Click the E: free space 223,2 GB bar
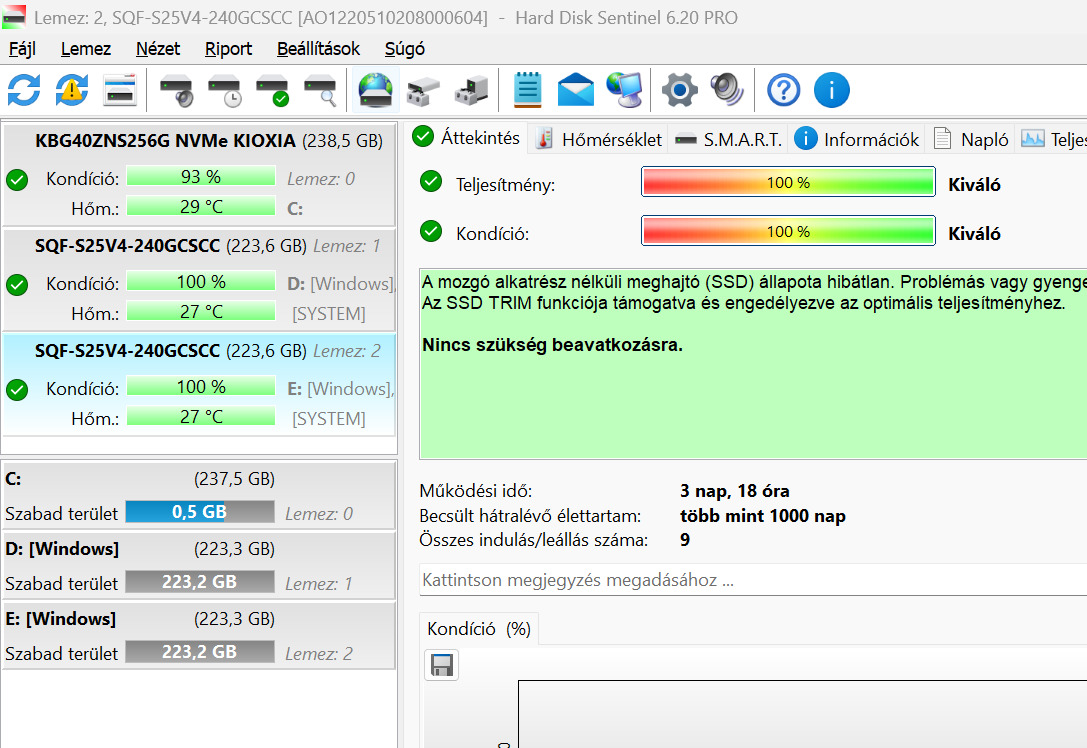 coord(200,652)
